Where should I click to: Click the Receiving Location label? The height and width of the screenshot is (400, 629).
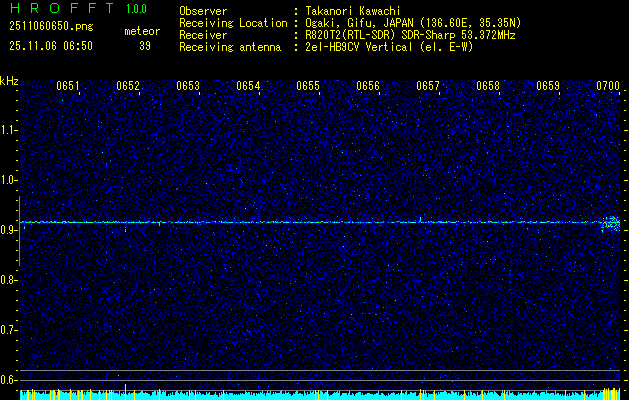tap(233, 23)
